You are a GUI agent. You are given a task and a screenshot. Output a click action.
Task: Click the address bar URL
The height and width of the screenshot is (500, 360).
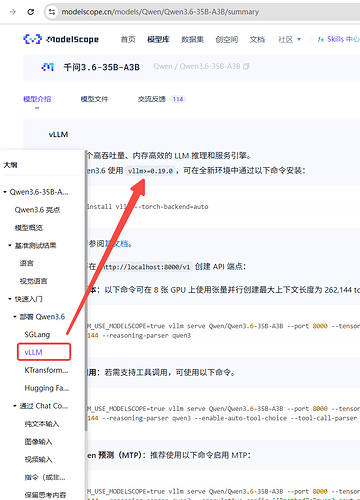(x=160, y=12)
